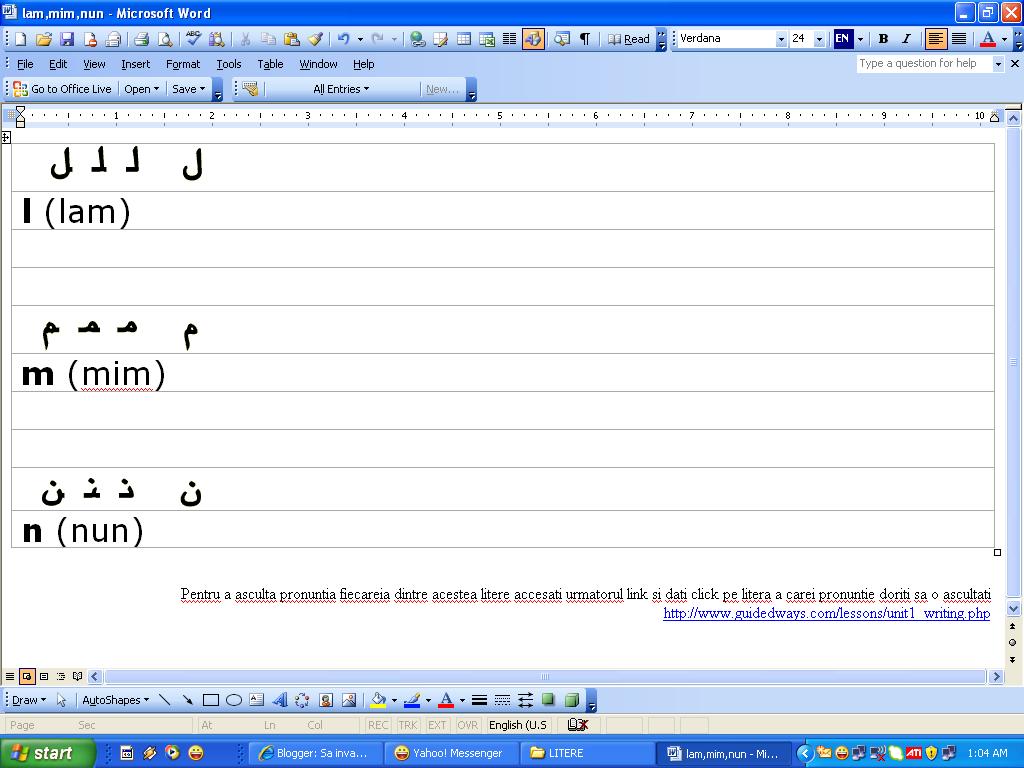1024x768 pixels.
Task: Open the Table menu
Action: [x=270, y=64]
